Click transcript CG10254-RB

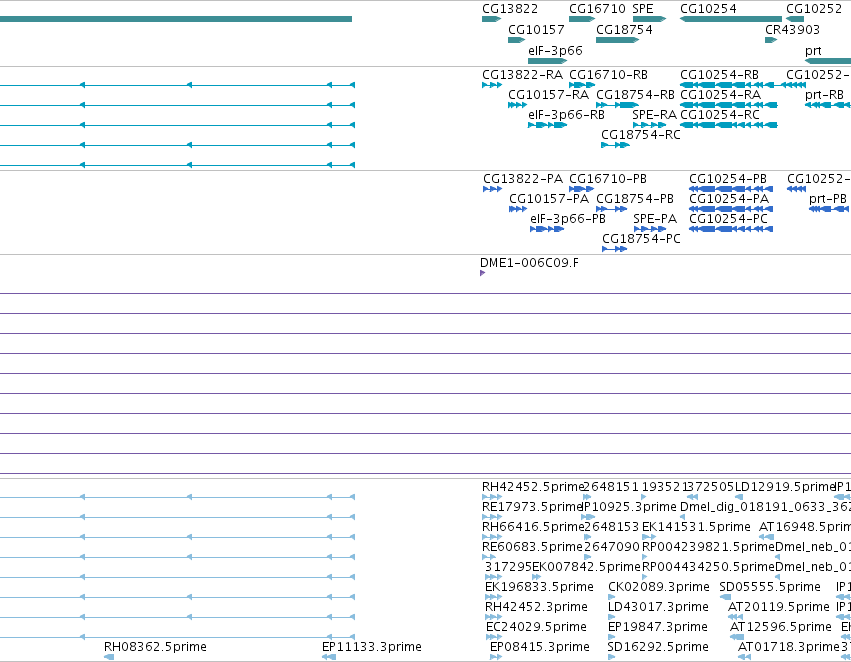click(x=727, y=85)
